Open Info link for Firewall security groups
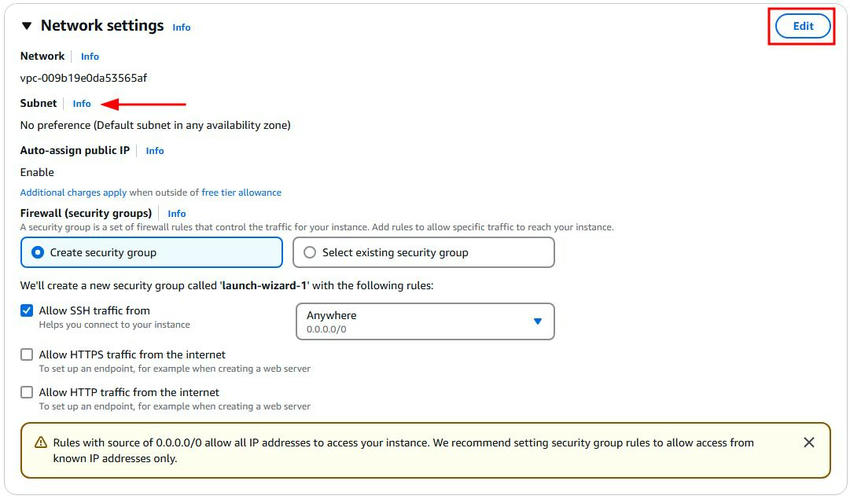The width and height of the screenshot is (850, 503). pyautogui.click(x=177, y=214)
